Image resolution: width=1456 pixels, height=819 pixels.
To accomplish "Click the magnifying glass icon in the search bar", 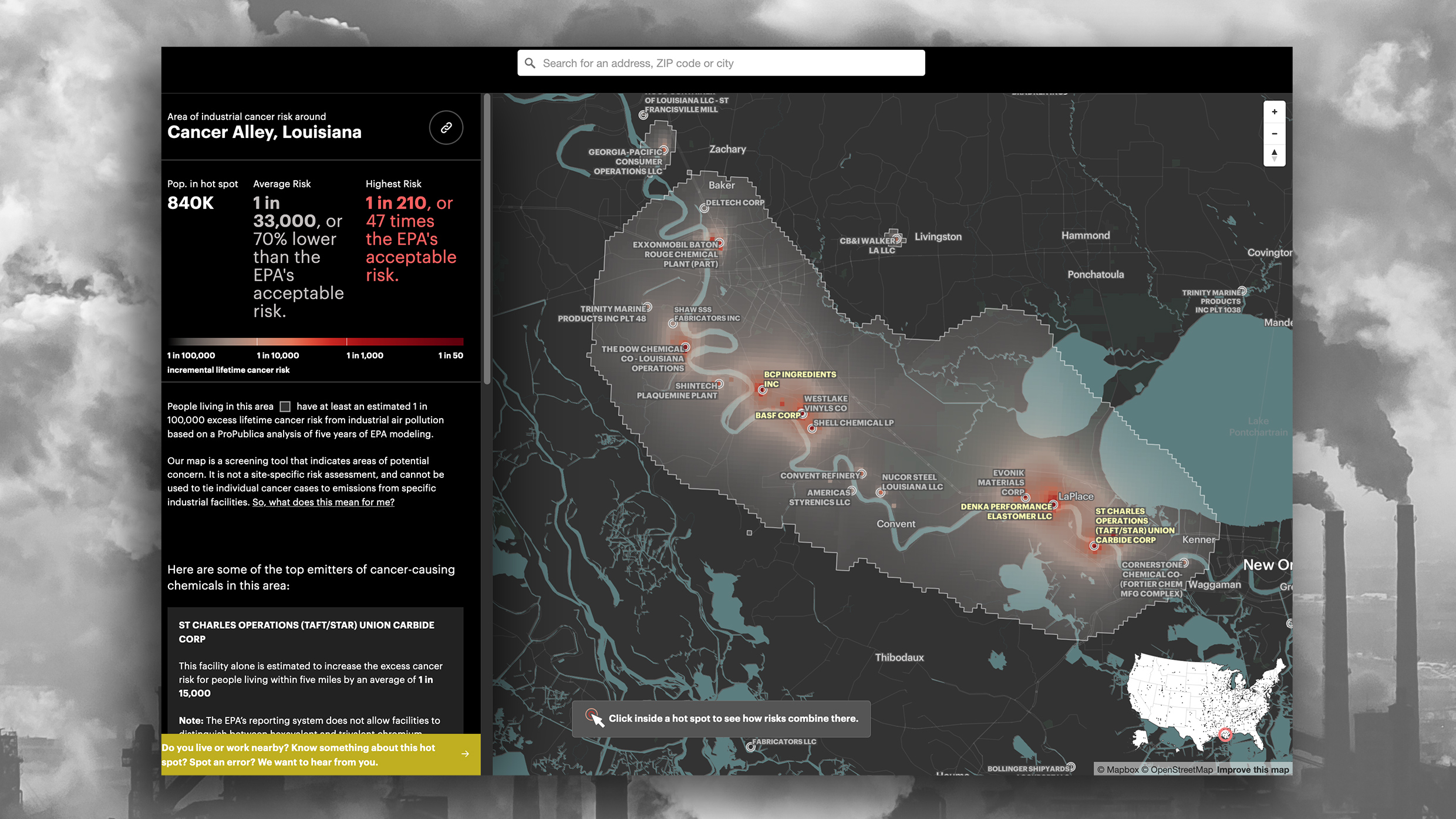I will click(531, 63).
